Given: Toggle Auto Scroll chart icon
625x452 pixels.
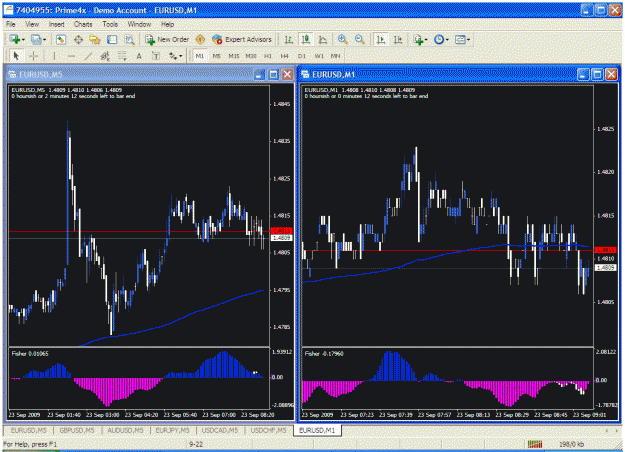Looking at the screenshot, I should click(x=381, y=39).
